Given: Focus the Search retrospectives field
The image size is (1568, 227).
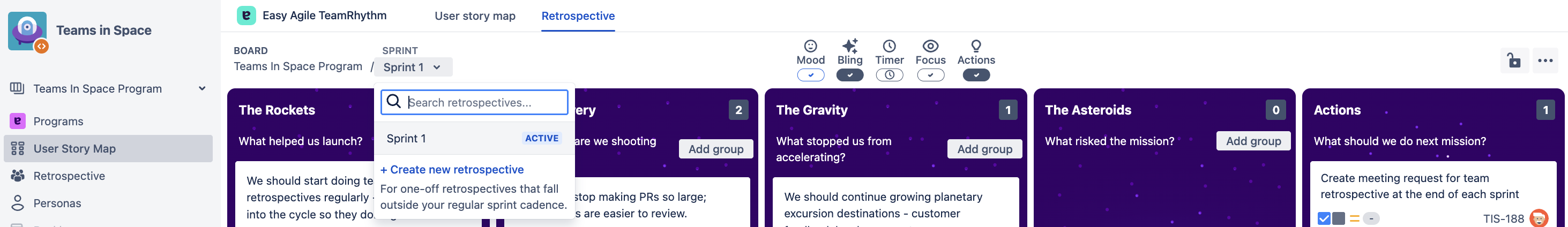Looking at the screenshot, I should 474,102.
